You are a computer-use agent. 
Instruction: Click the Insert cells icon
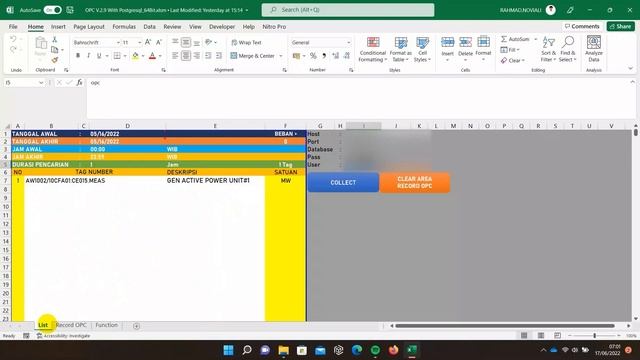[x=447, y=42]
